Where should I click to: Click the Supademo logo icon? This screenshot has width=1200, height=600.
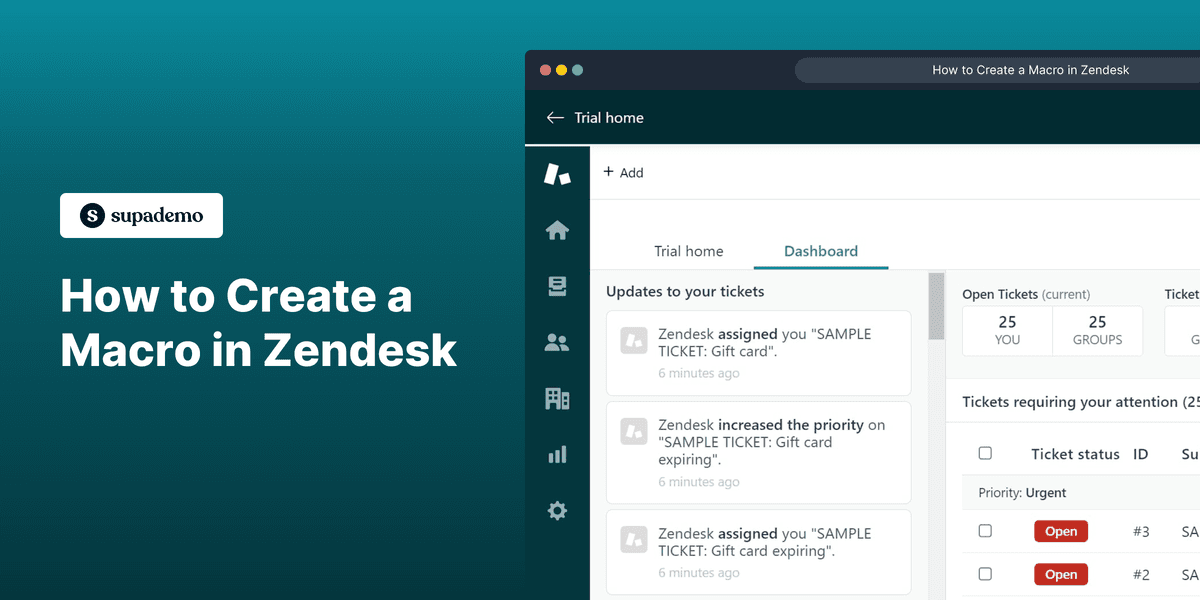(x=91, y=215)
